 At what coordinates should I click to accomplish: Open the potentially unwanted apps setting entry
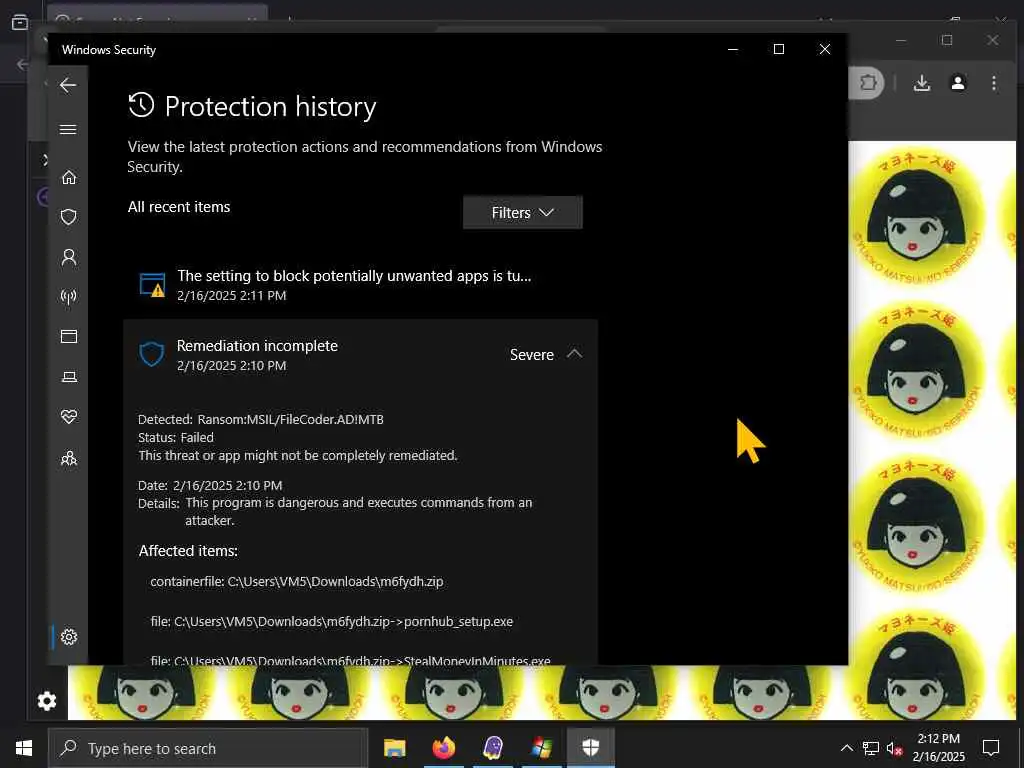coord(361,285)
